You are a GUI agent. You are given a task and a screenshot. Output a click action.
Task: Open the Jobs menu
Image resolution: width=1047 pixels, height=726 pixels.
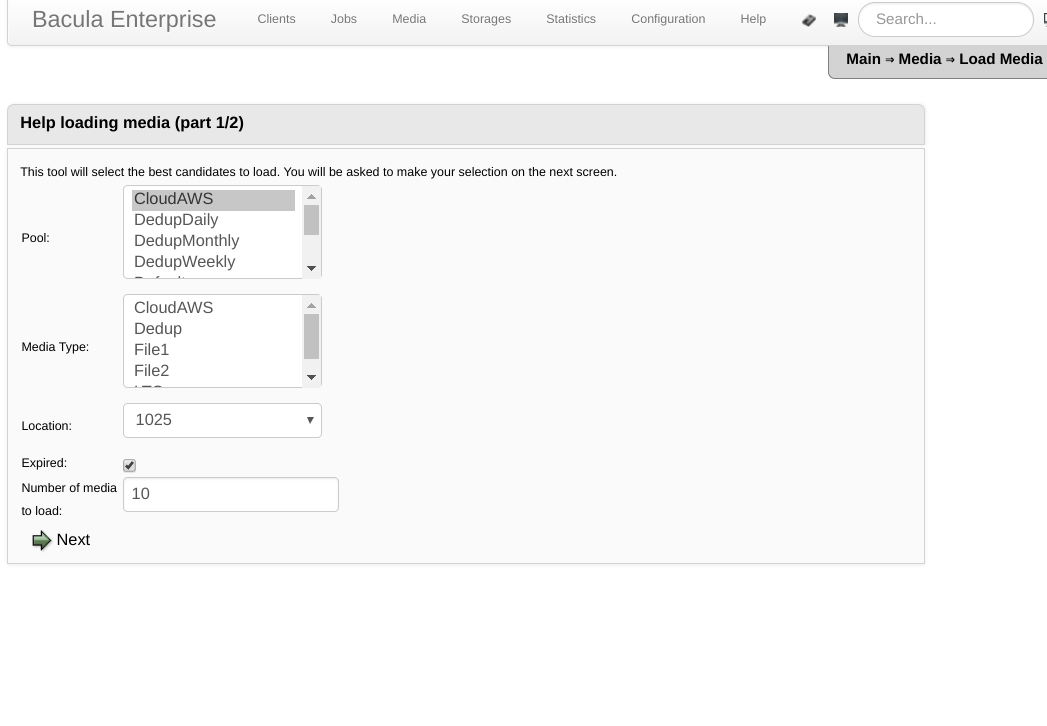[x=344, y=19]
